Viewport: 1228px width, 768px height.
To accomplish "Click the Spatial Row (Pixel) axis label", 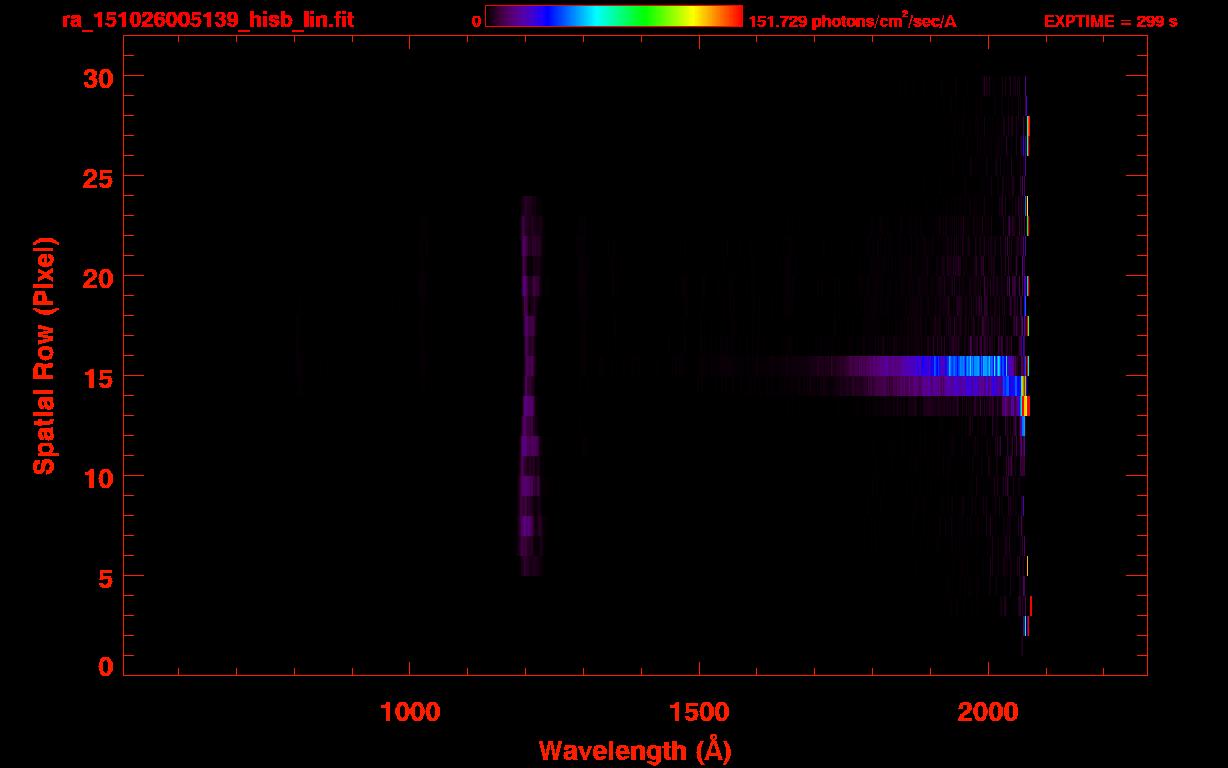I will tap(44, 356).
